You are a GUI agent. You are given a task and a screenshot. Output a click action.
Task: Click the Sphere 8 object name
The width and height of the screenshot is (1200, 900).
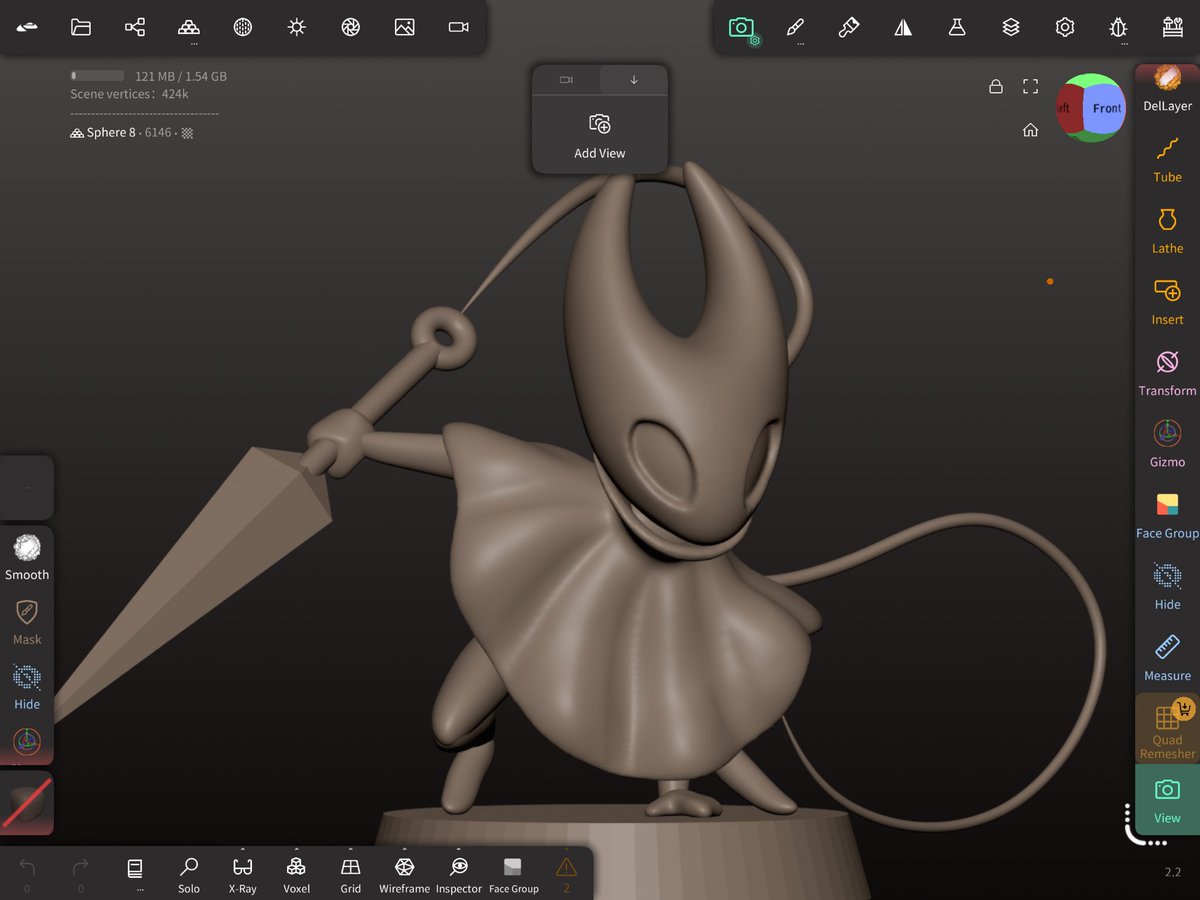(111, 132)
